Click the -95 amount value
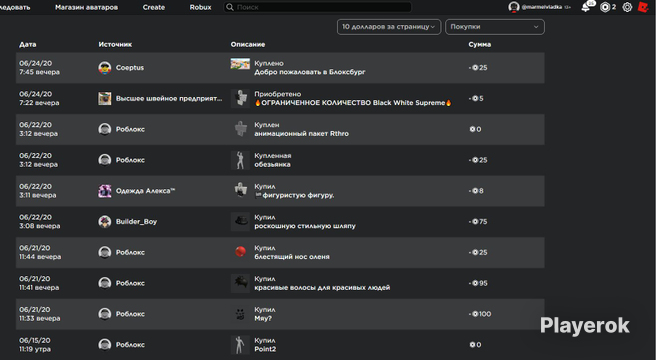This screenshot has height=360, width=656. 478,283
